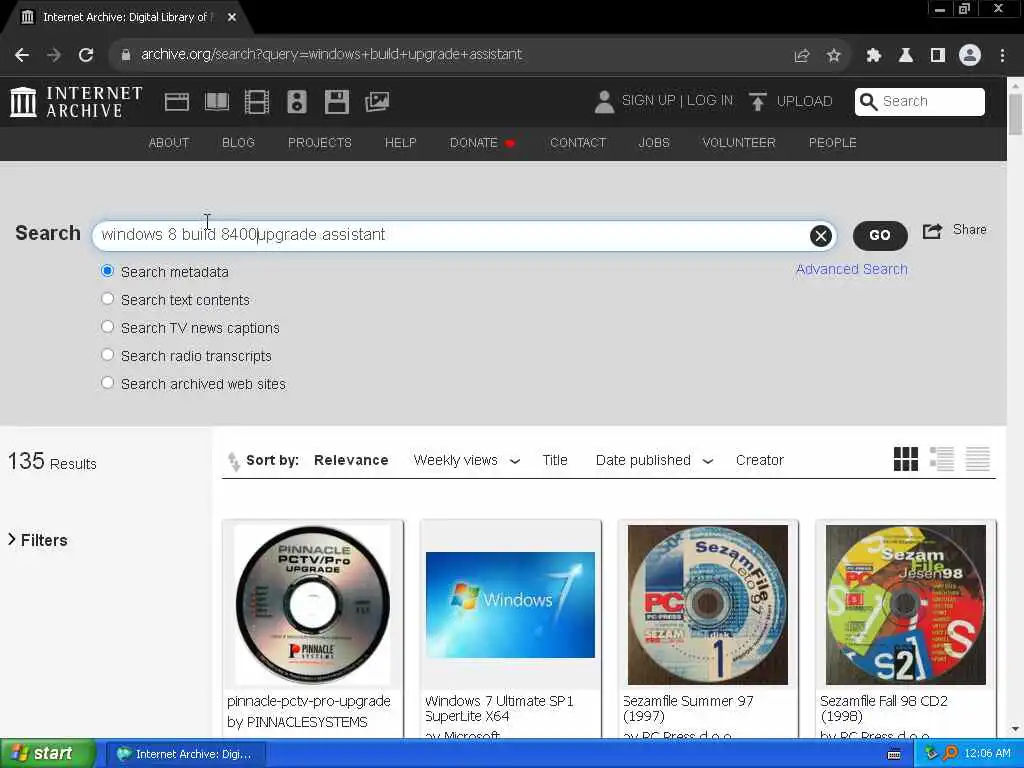Open the PROJECTS menu item
The width and height of the screenshot is (1024, 768).
pos(320,143)
